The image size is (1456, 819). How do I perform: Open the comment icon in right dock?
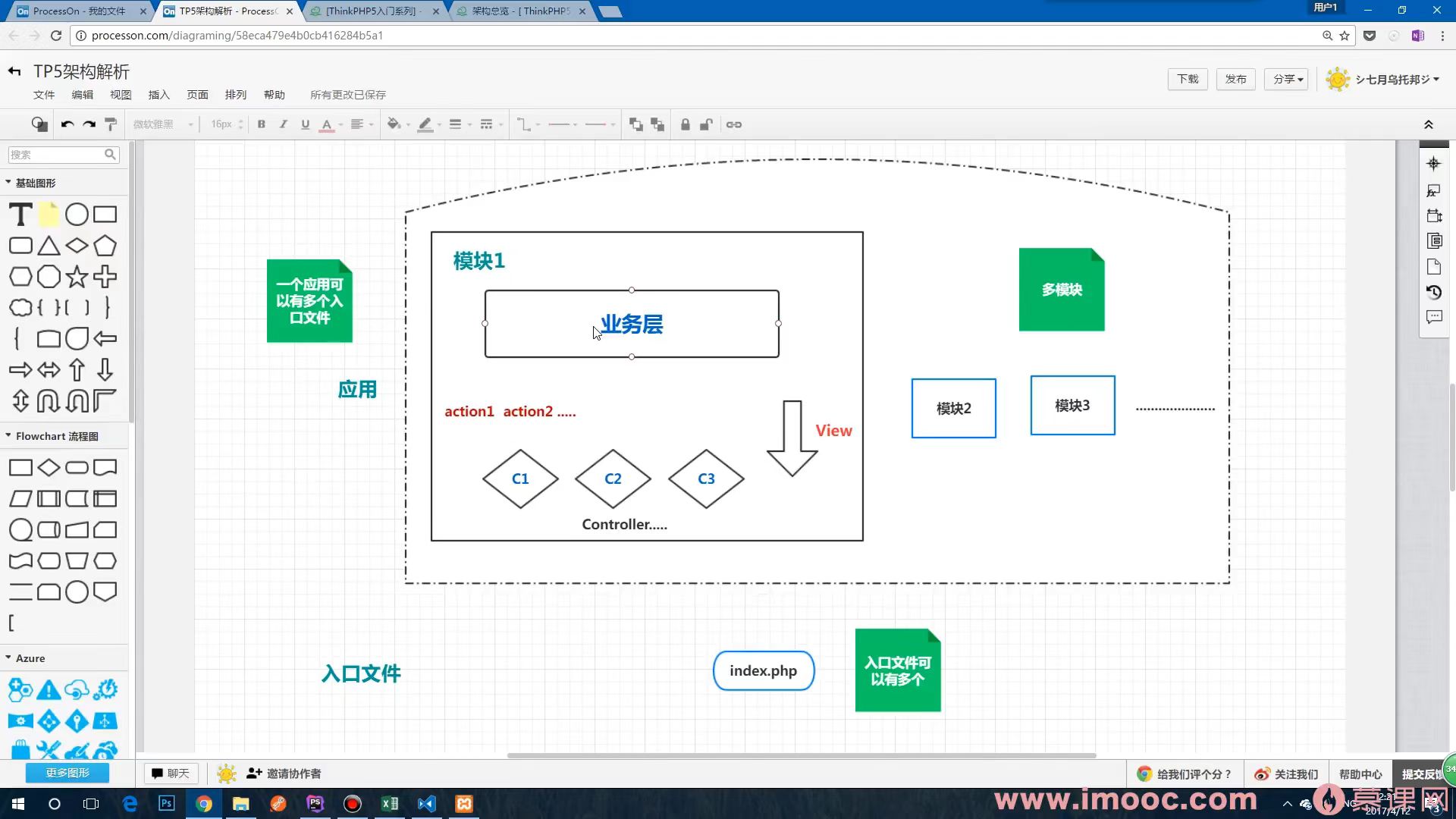[1433, 317]
